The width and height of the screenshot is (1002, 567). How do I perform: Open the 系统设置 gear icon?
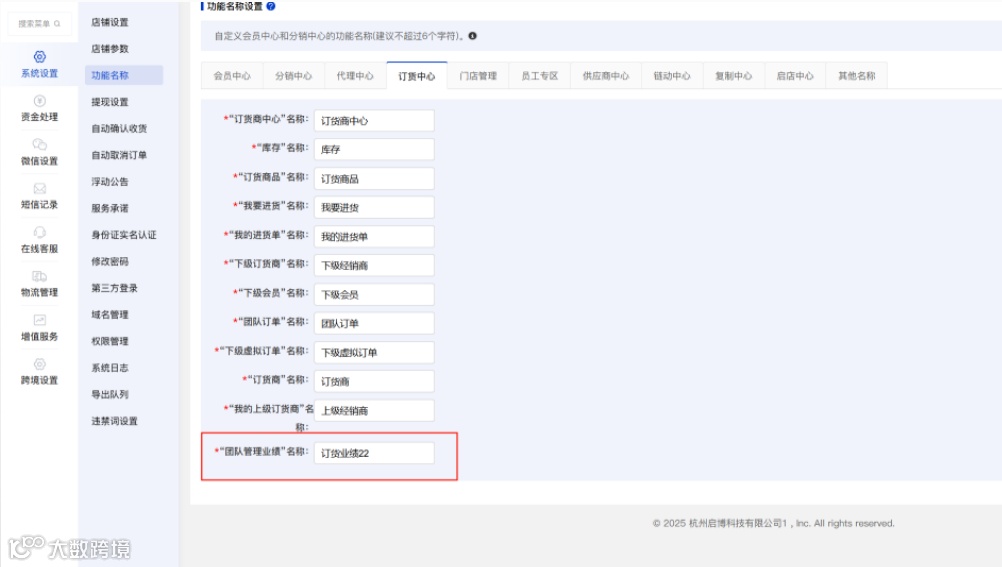click(40, 57)
